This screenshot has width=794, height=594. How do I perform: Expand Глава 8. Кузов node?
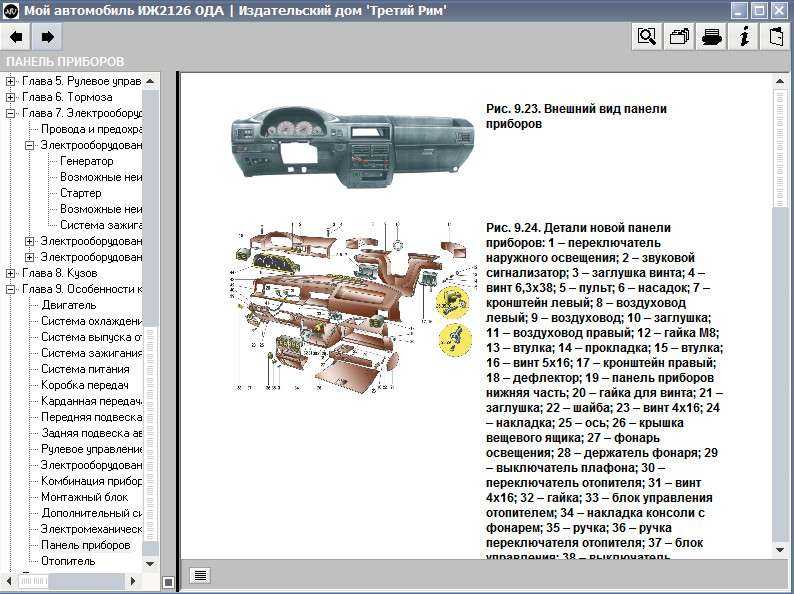10,273
